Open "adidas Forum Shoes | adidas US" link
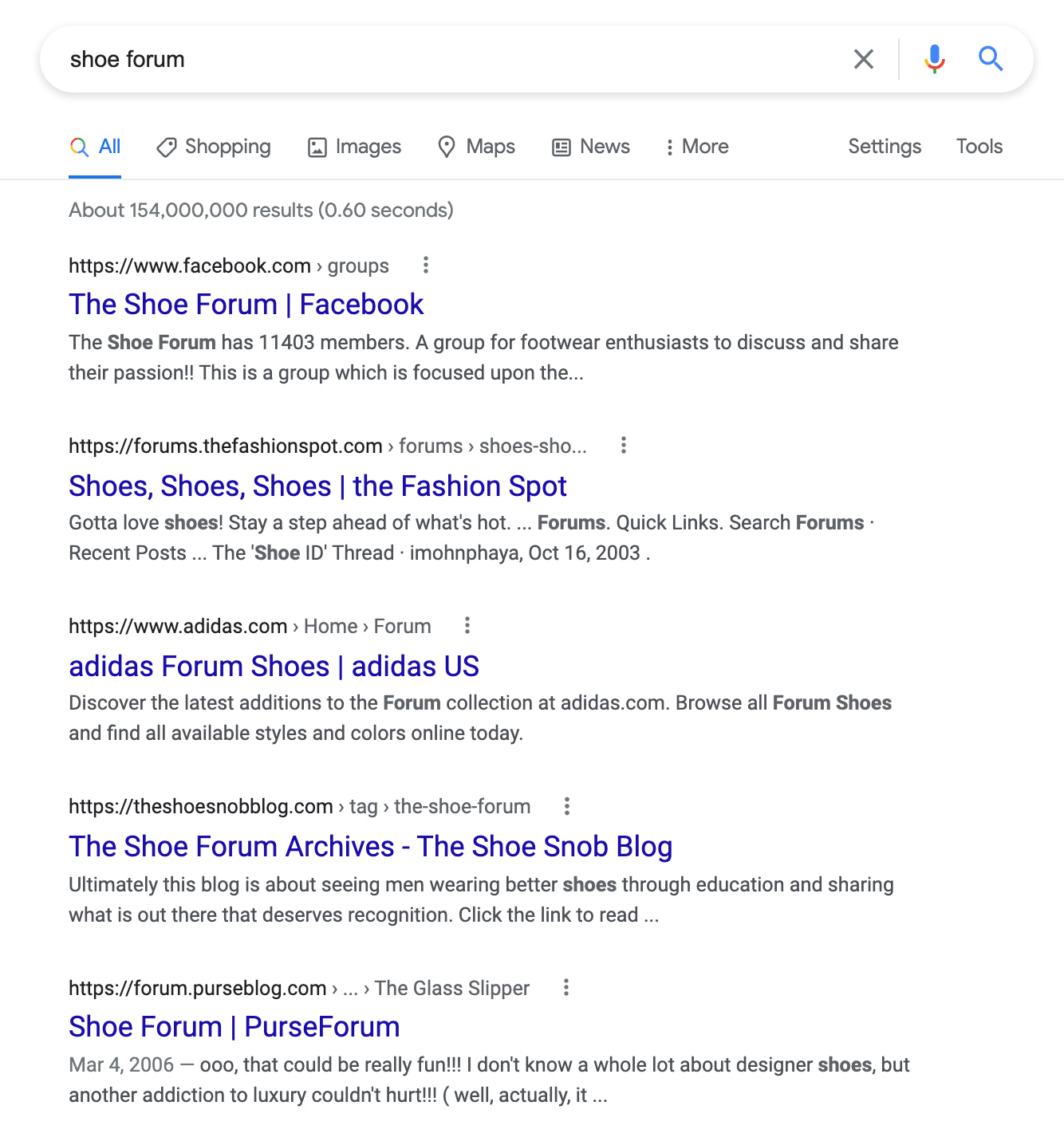1064x1137 pixels. point(274,667)
